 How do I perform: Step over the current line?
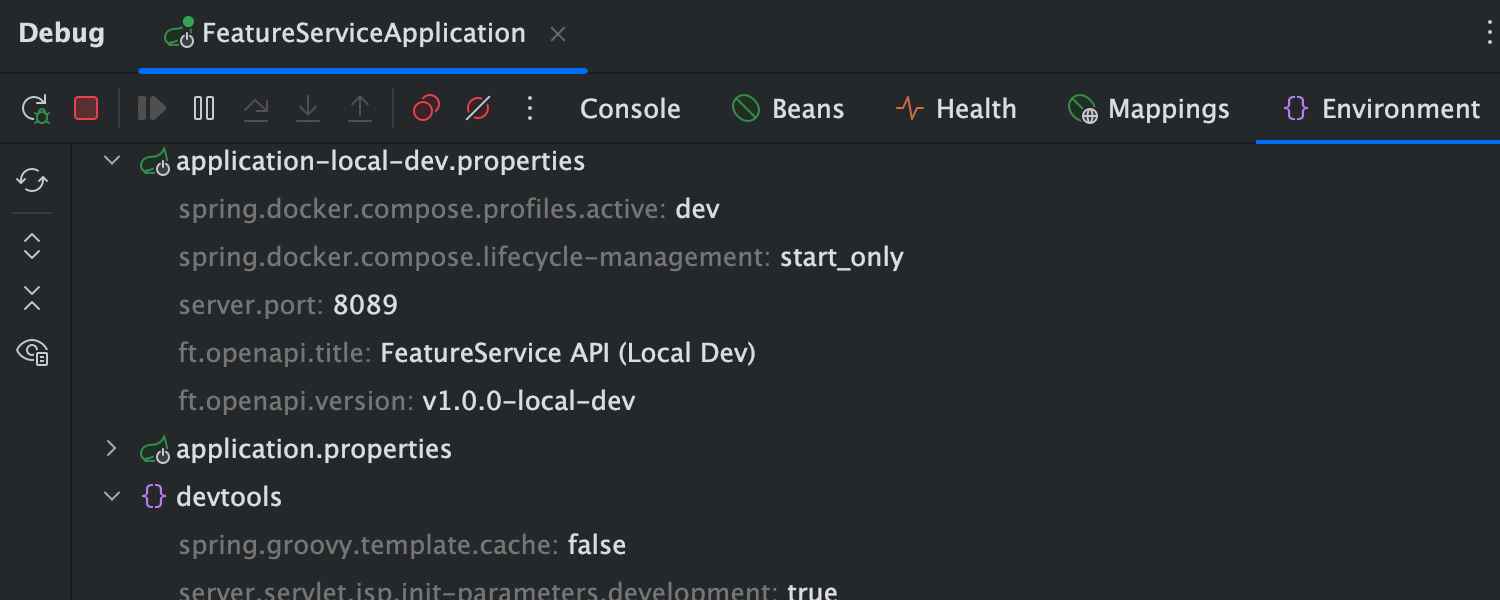pyautogui.click(x=256, y=108)
